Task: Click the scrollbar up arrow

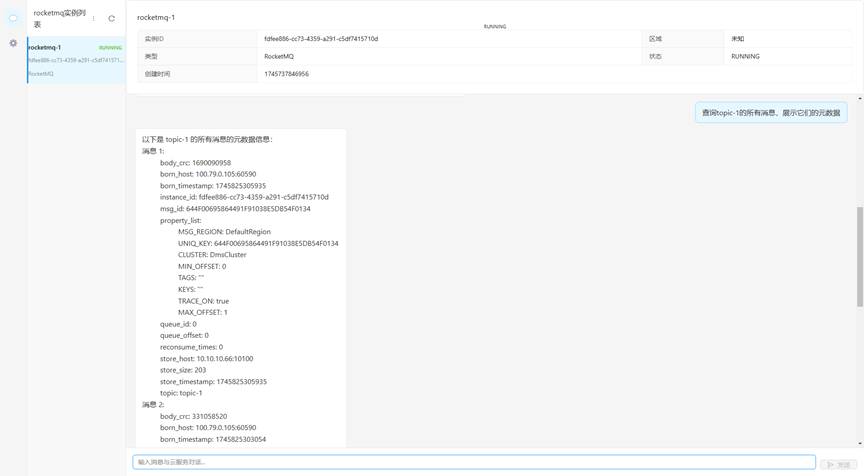Action: click(x=860, y=98)
